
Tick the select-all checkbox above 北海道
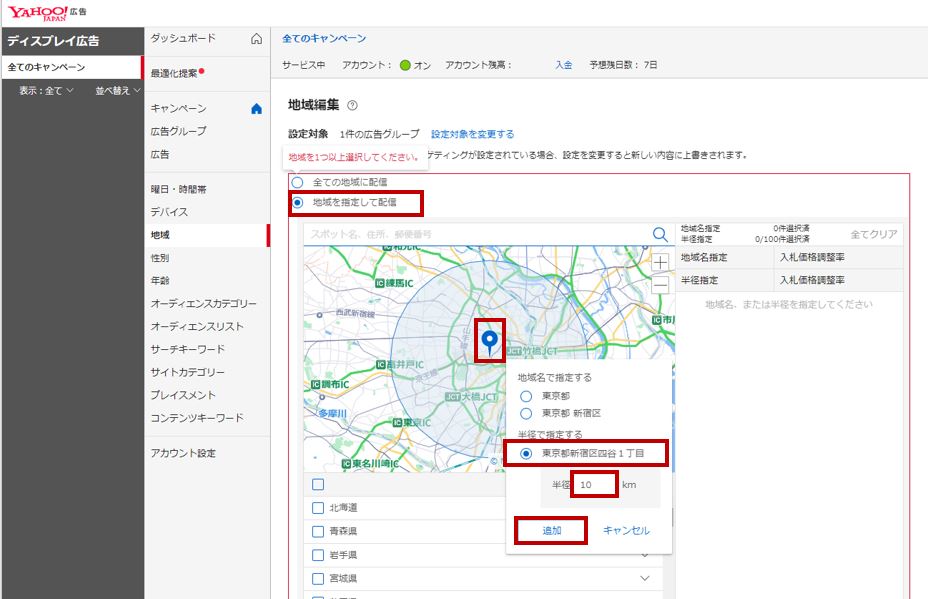point(318,485)
